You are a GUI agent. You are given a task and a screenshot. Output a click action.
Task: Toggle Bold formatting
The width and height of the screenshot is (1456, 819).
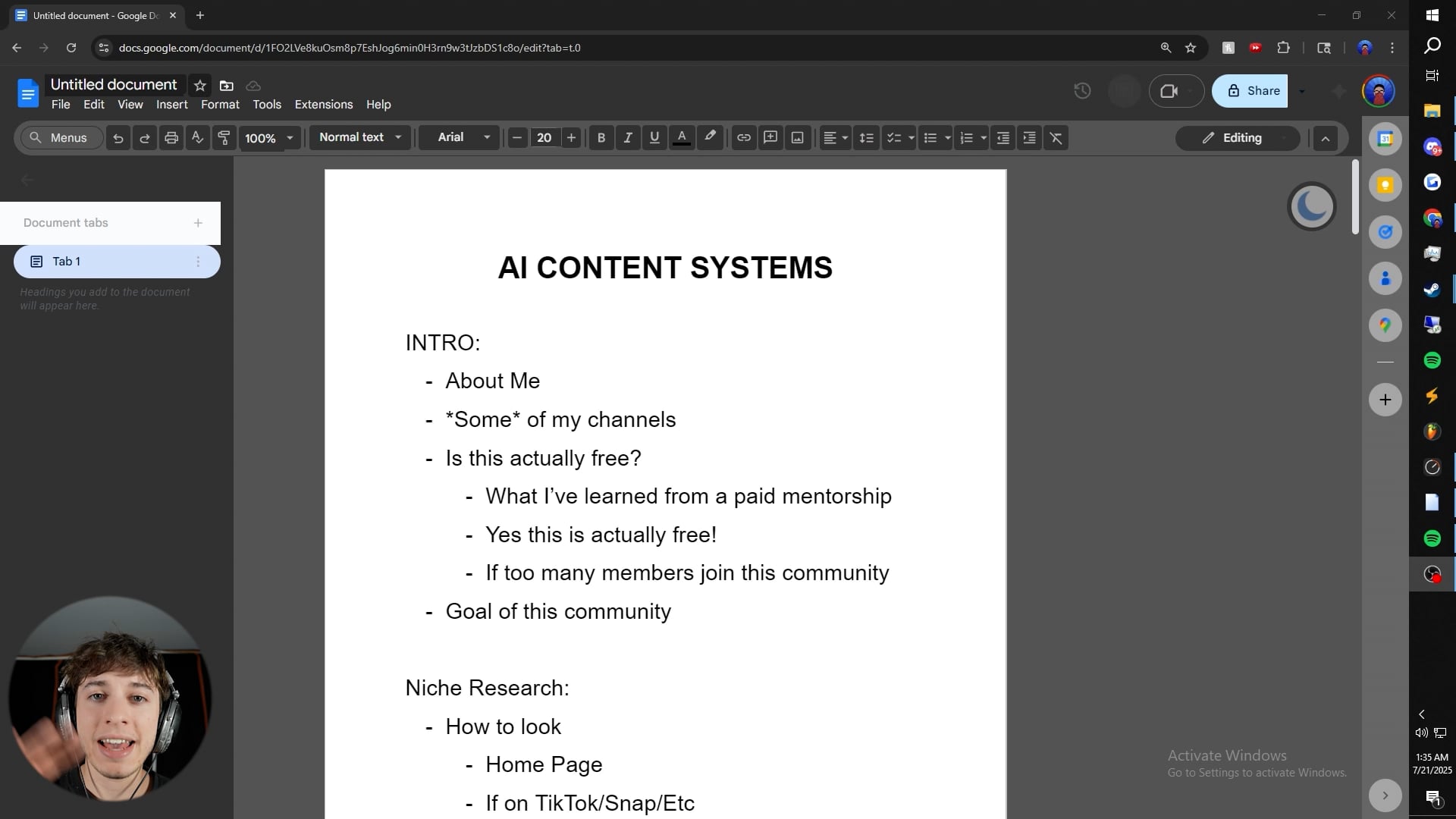pyautogui.click(x=601, y=138)
